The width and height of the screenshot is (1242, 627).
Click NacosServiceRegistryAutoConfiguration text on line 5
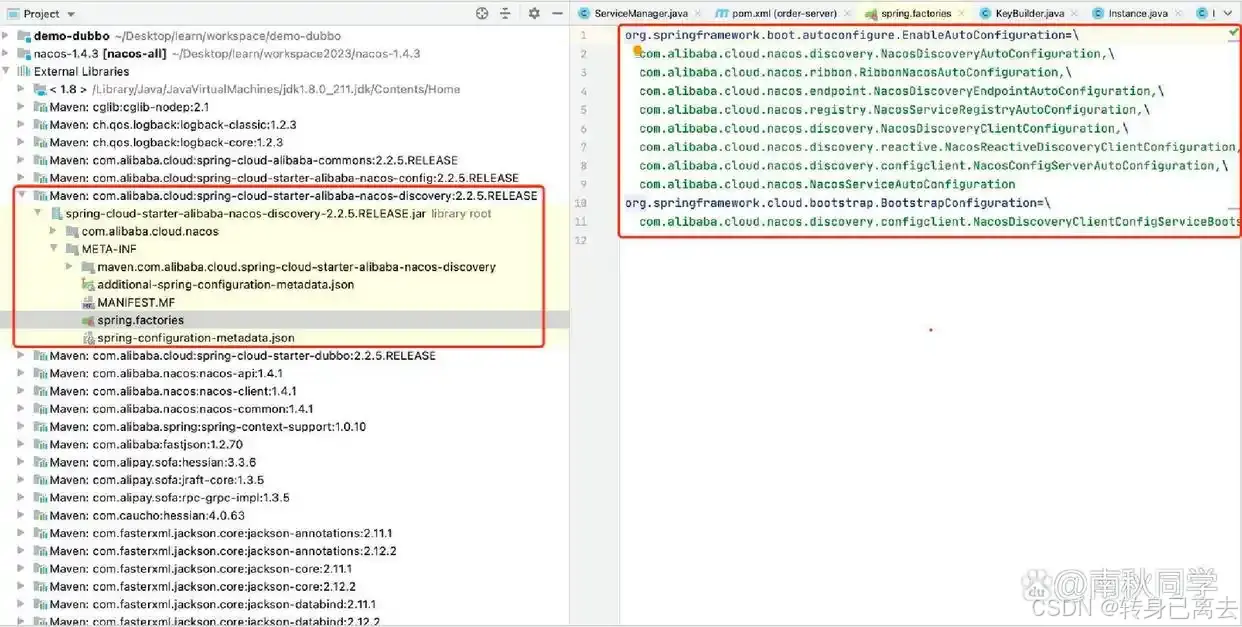click(1007, 110)
